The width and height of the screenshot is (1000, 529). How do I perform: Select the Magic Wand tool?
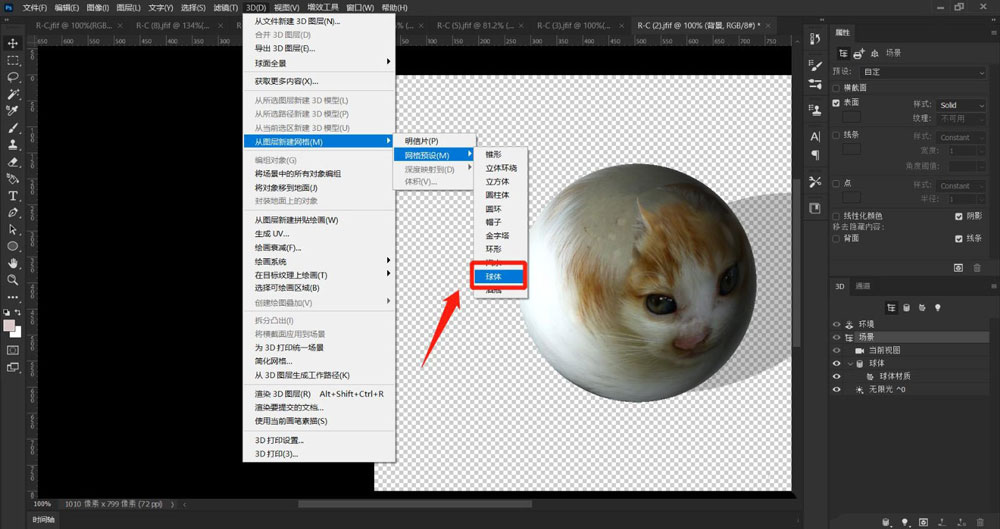pyautogui.click(x=12, y=94)
